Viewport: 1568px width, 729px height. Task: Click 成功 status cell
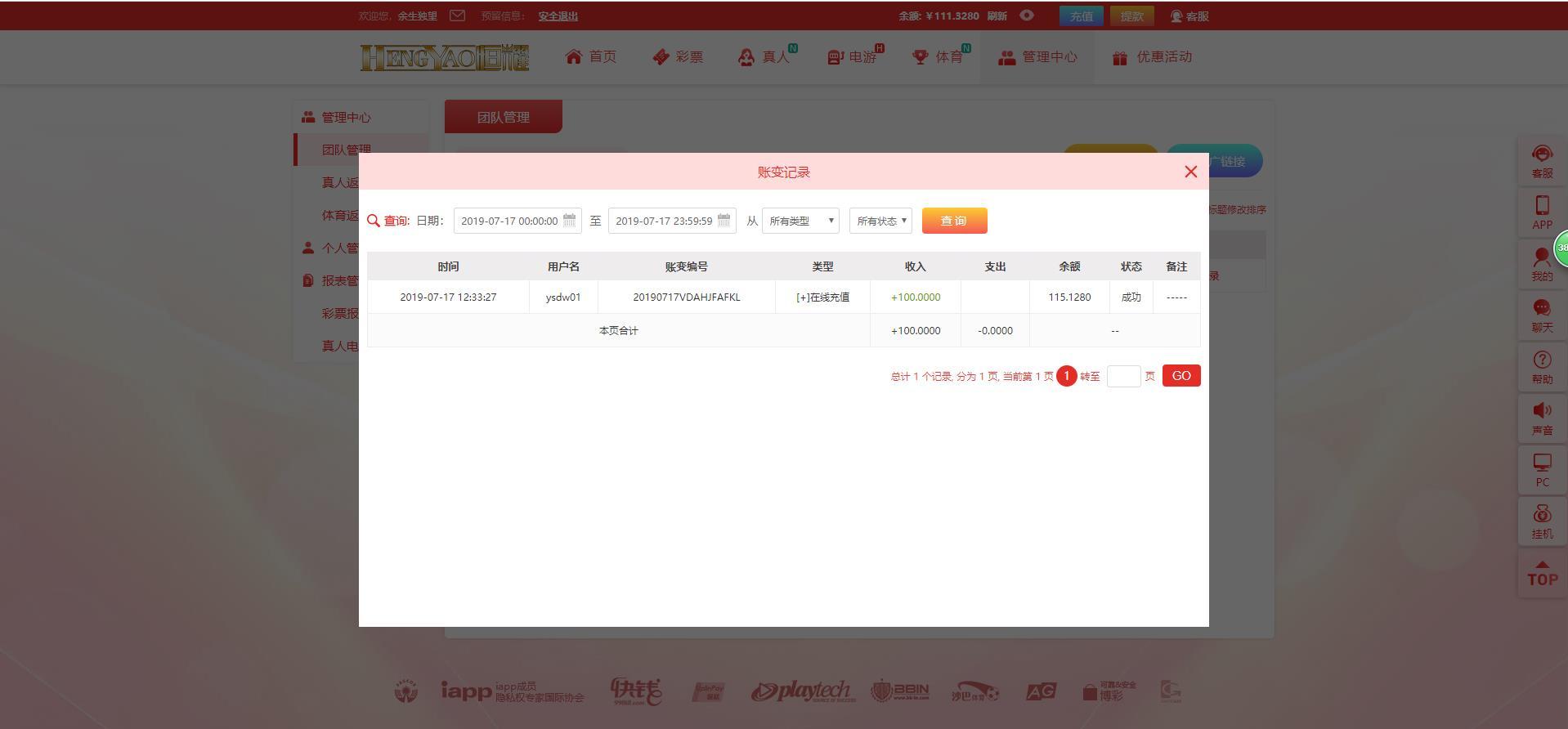click(x=1131, y=297)
